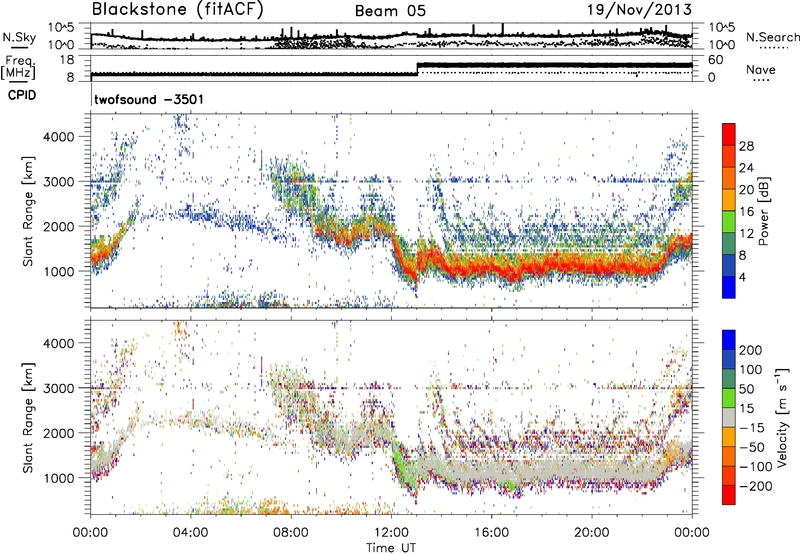Click the '3000' tick of the velocity panel
800x554 pixels.
coord(58,388)
